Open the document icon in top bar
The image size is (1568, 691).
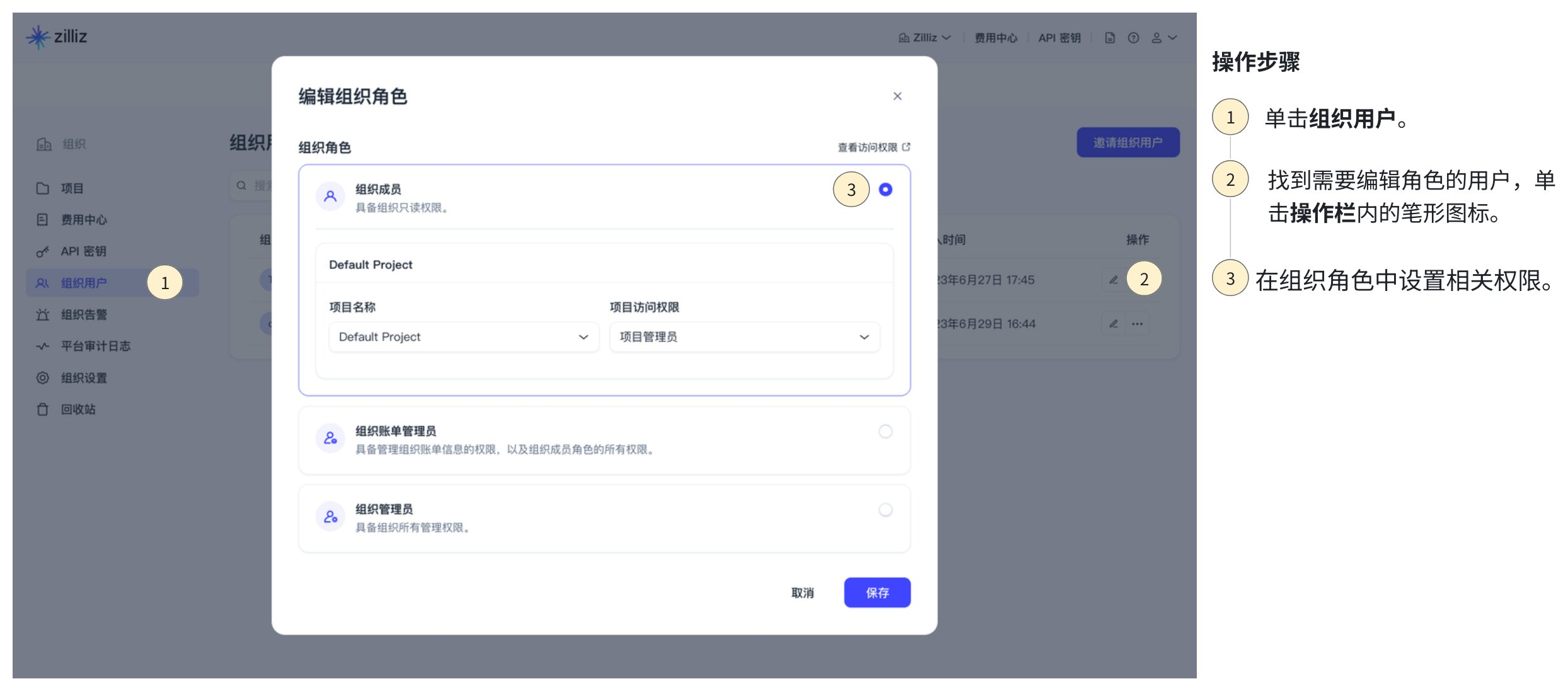coord(1110,38)
